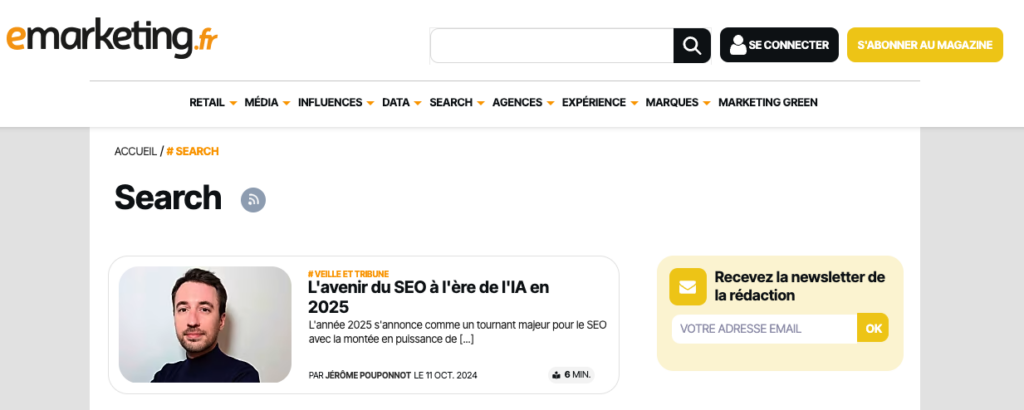Click the reading time icon on article

coord(556,375)
